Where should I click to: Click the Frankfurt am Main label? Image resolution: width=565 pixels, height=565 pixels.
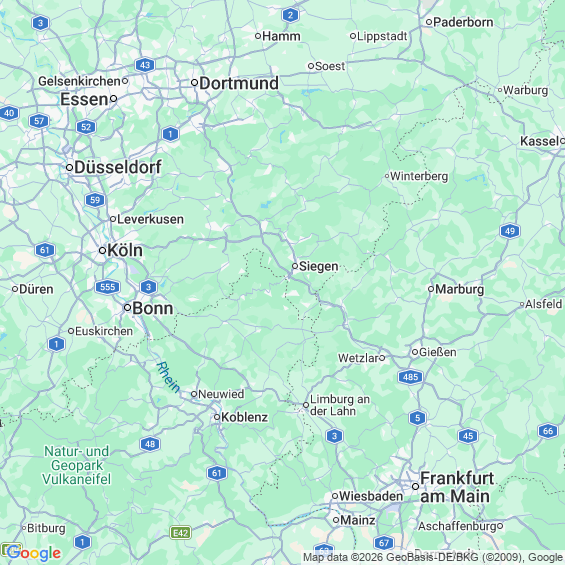(x=457, y=487)
